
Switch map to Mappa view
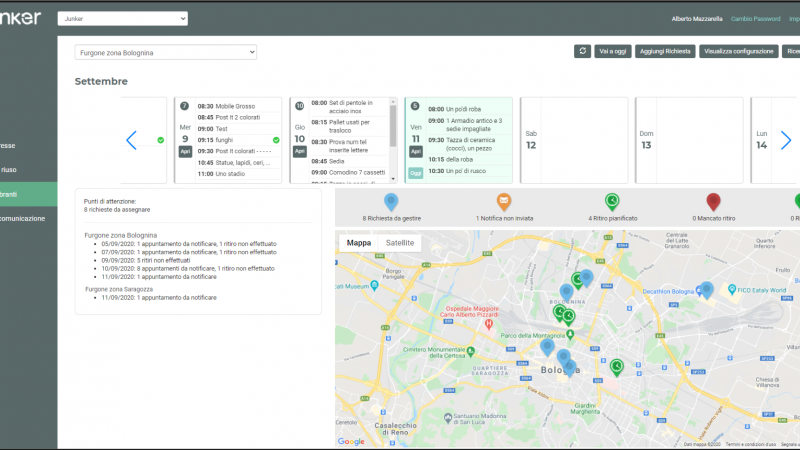pyautogui.click(x=359, y=243)
